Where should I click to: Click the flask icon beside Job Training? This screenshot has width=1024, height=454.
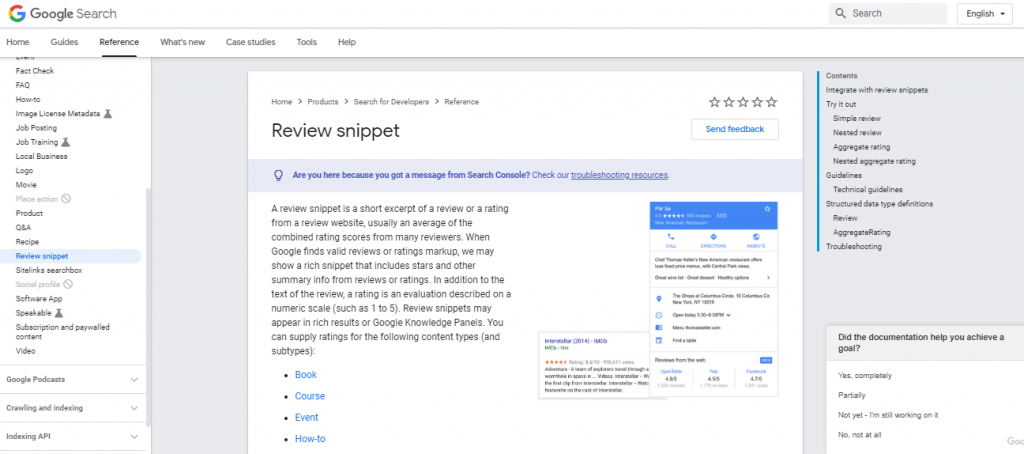pyautogui.click(x=65, y=142)
